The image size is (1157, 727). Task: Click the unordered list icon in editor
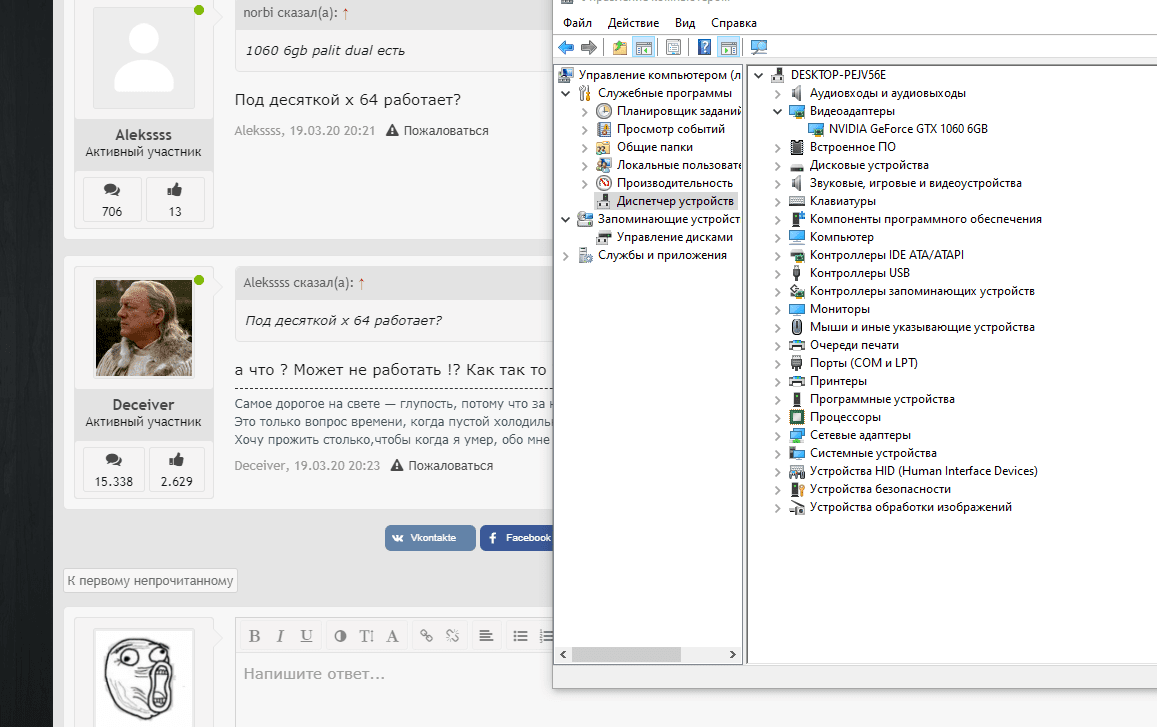[x=520, y=635]
